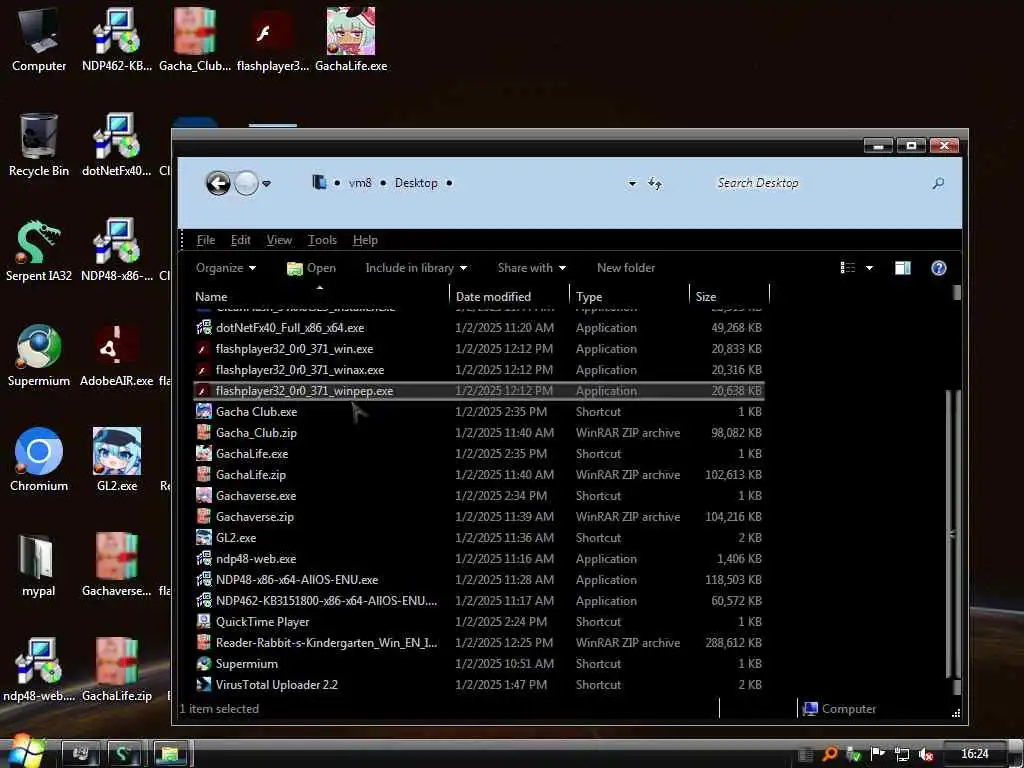Open the Share with dropdown
Viewport: 1024px width, 768px height.
532,268
